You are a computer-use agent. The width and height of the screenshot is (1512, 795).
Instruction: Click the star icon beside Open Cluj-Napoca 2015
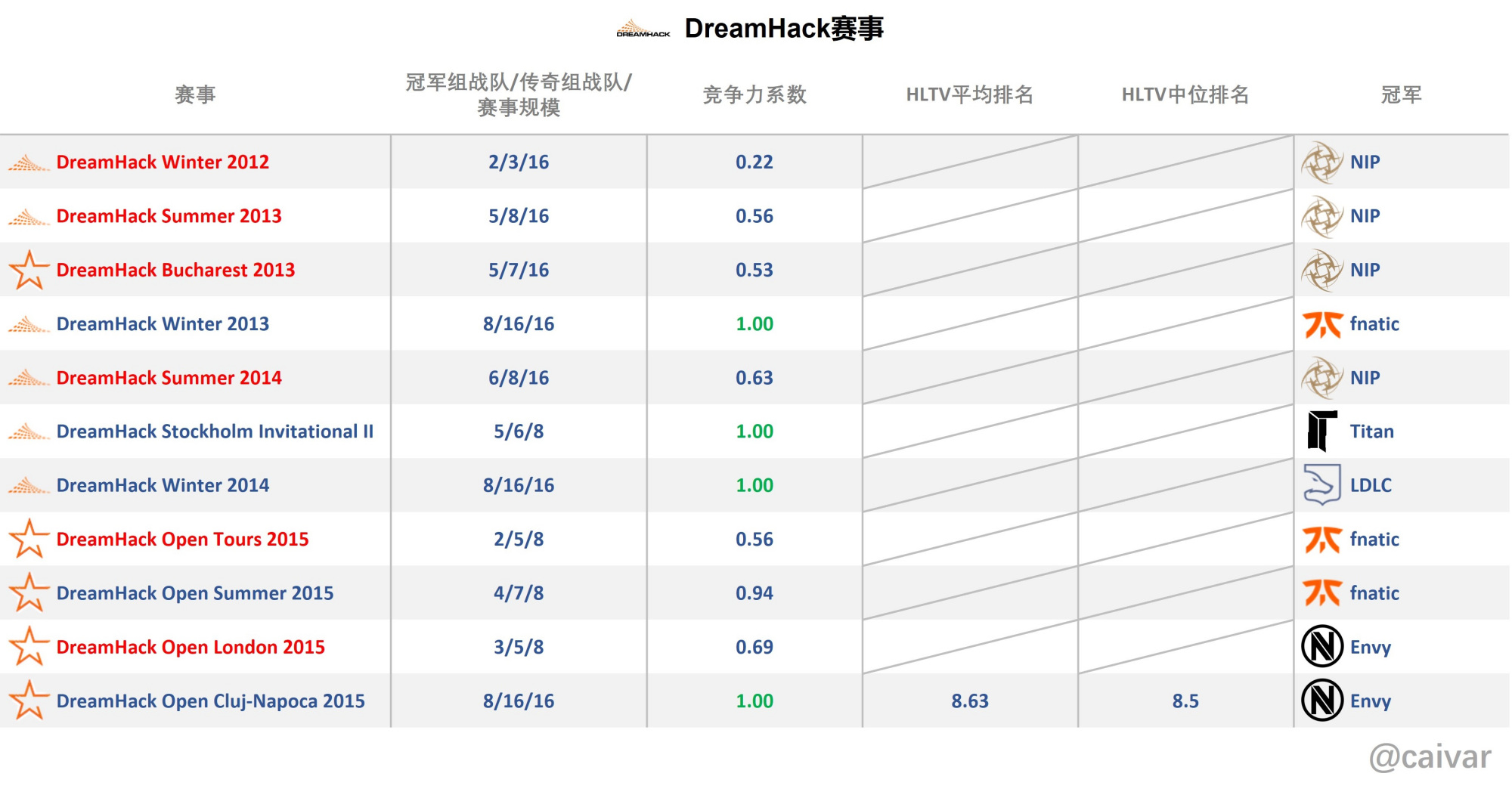(29, 701)
